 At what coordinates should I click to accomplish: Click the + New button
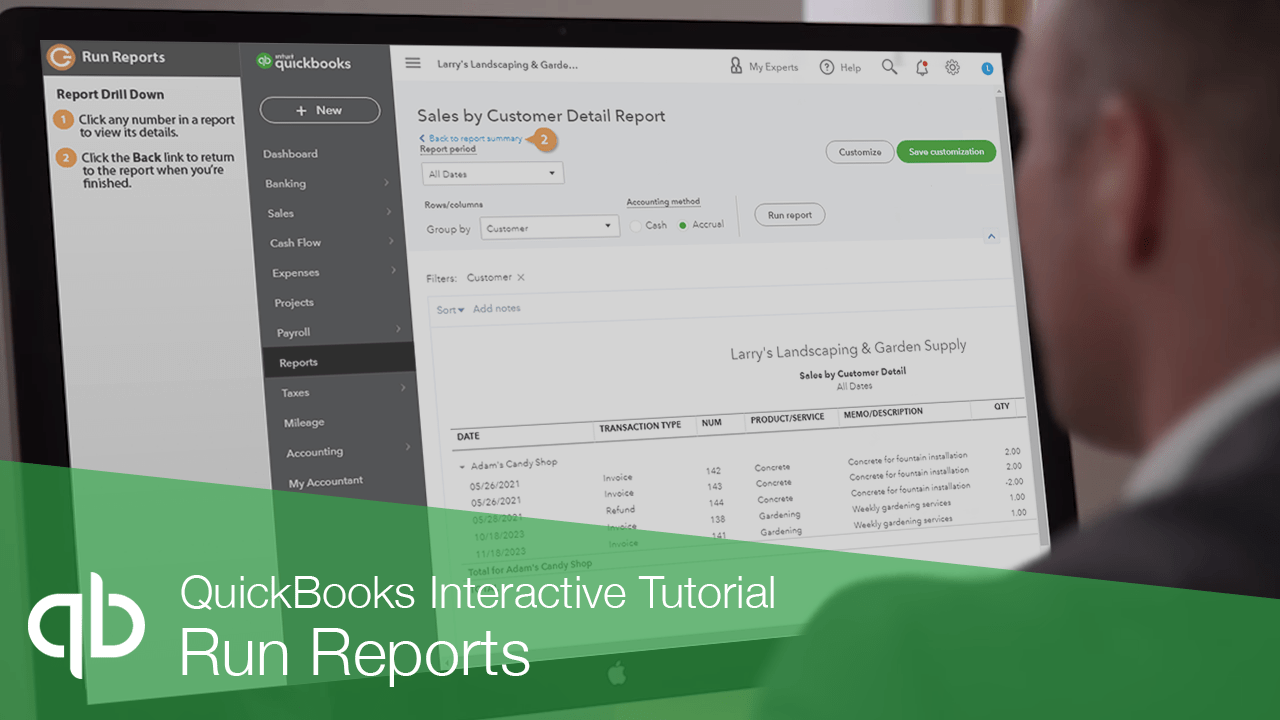click(x=319, y=110)
